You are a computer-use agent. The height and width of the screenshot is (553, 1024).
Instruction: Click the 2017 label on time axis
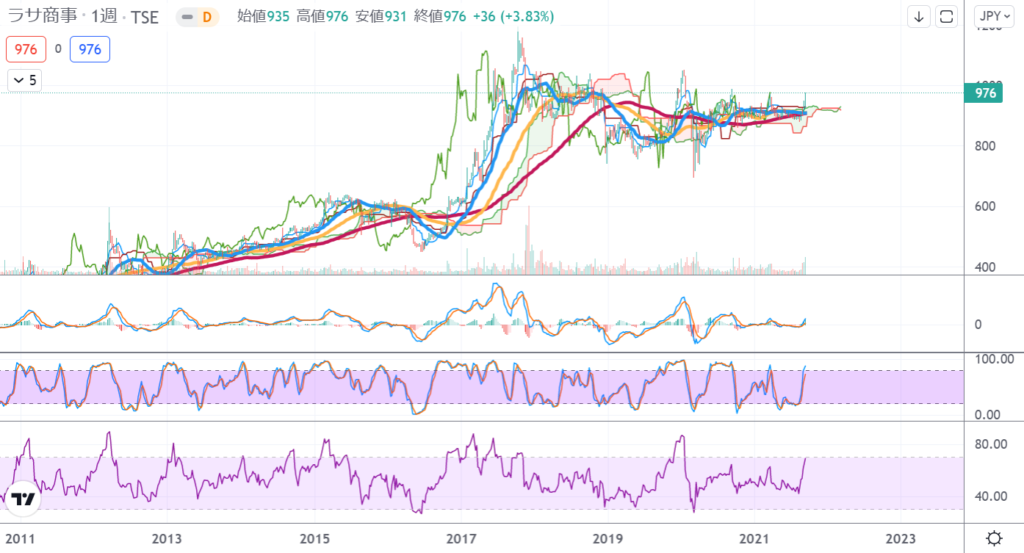click(461, 539)
